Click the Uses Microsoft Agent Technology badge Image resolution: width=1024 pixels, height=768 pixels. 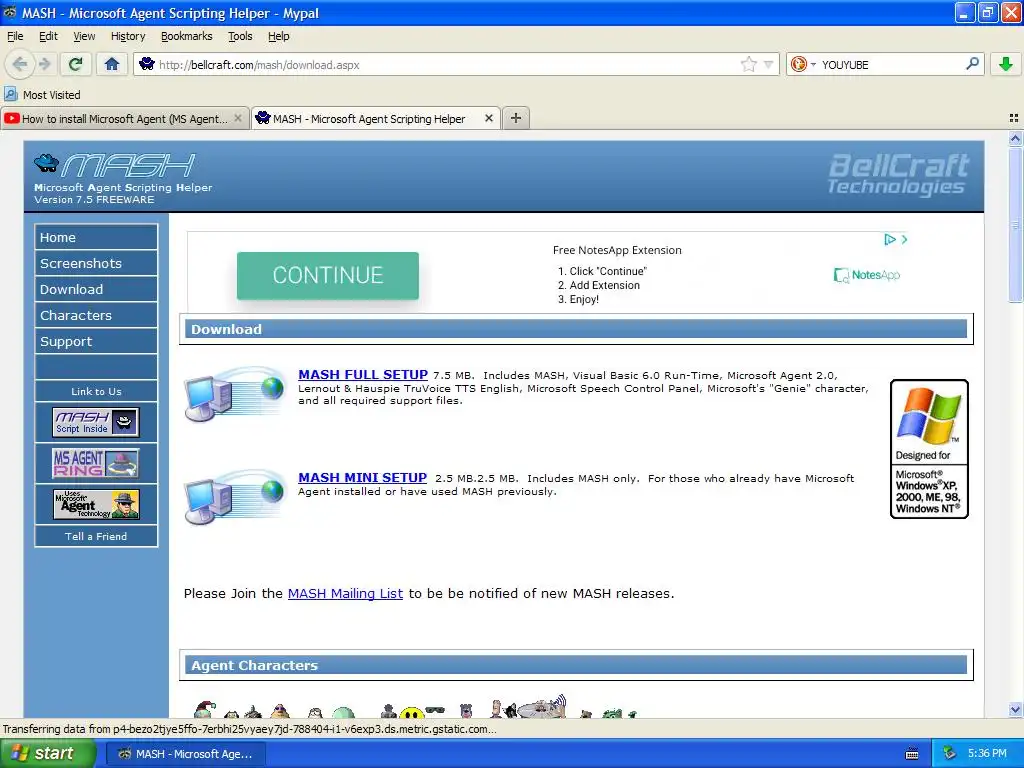point(96,504)
